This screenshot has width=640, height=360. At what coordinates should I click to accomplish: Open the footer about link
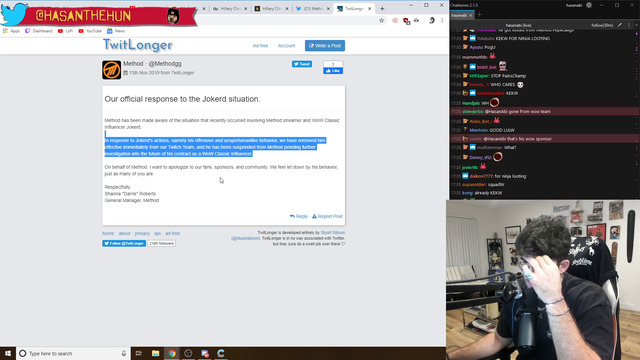[x=124, y=233]
